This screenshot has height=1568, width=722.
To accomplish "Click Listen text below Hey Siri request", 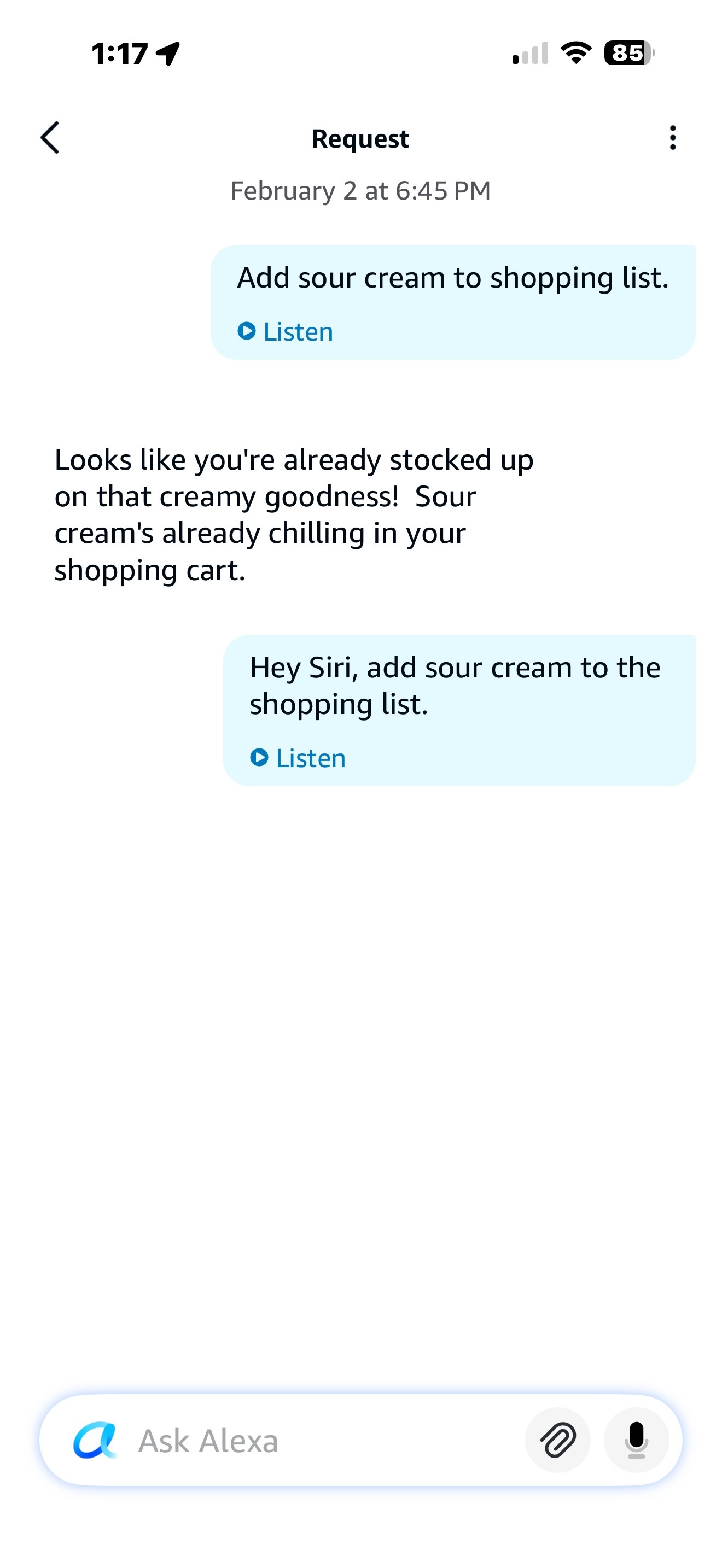I will coord(310,758).
